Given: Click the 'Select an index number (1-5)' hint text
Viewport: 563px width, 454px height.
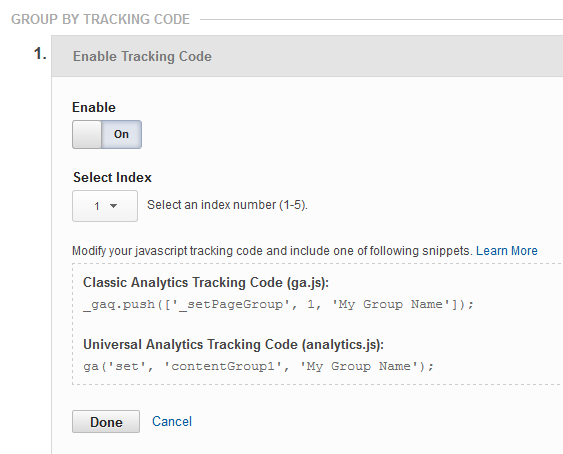Looking at the screenshot, I should pos(227,205).
